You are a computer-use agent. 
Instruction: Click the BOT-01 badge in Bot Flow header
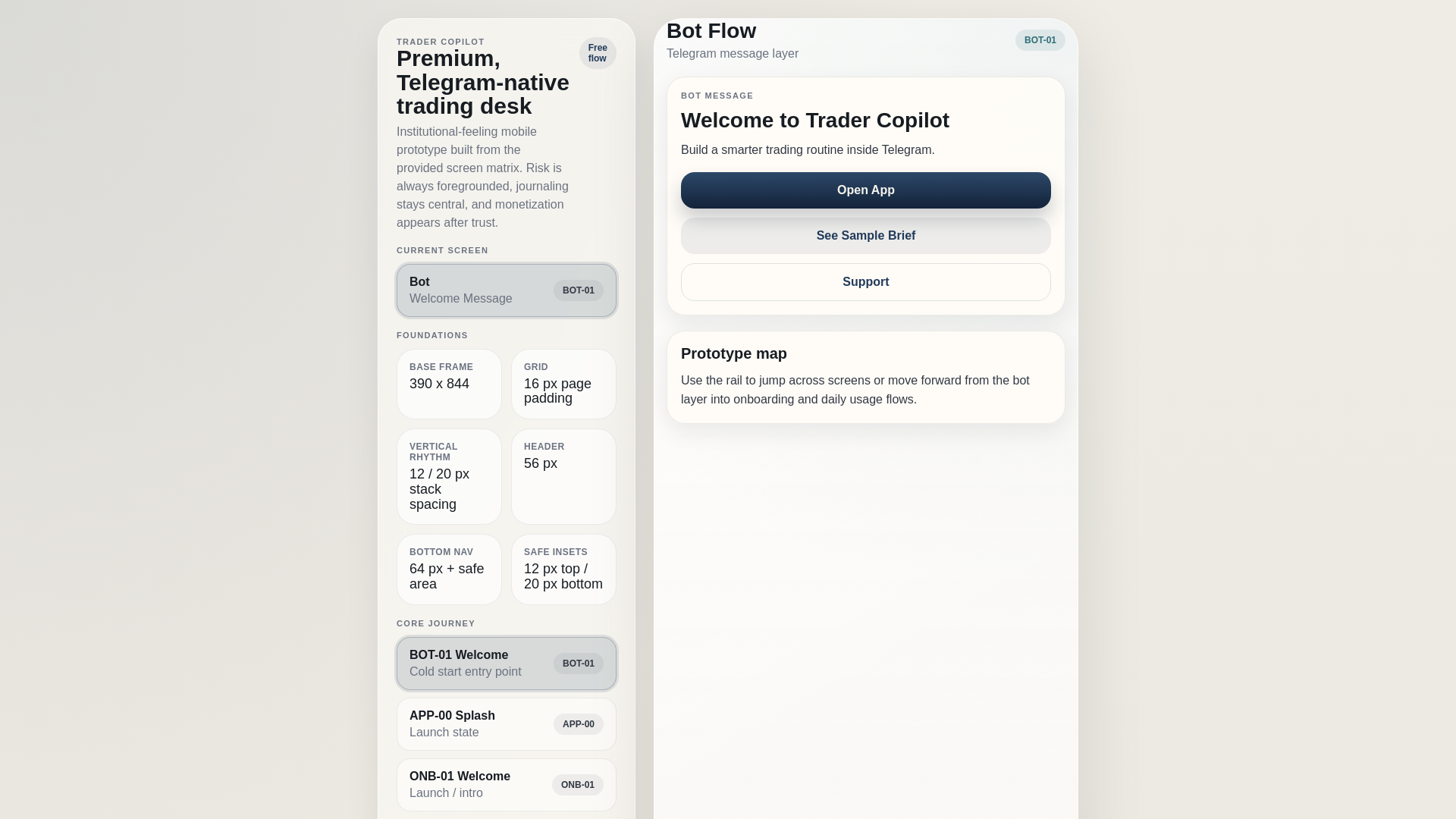[x=1040, y=40]
